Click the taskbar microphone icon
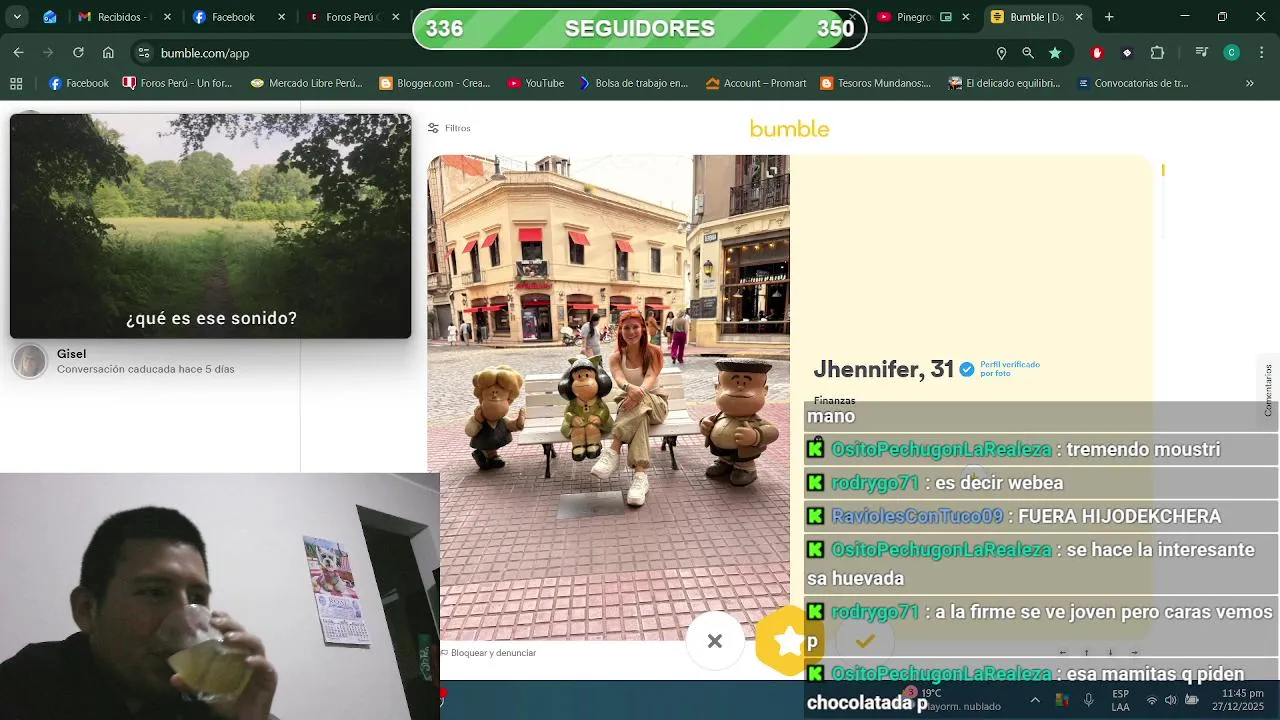This screenshot has width=1280, height=720. pos(1089,700)
